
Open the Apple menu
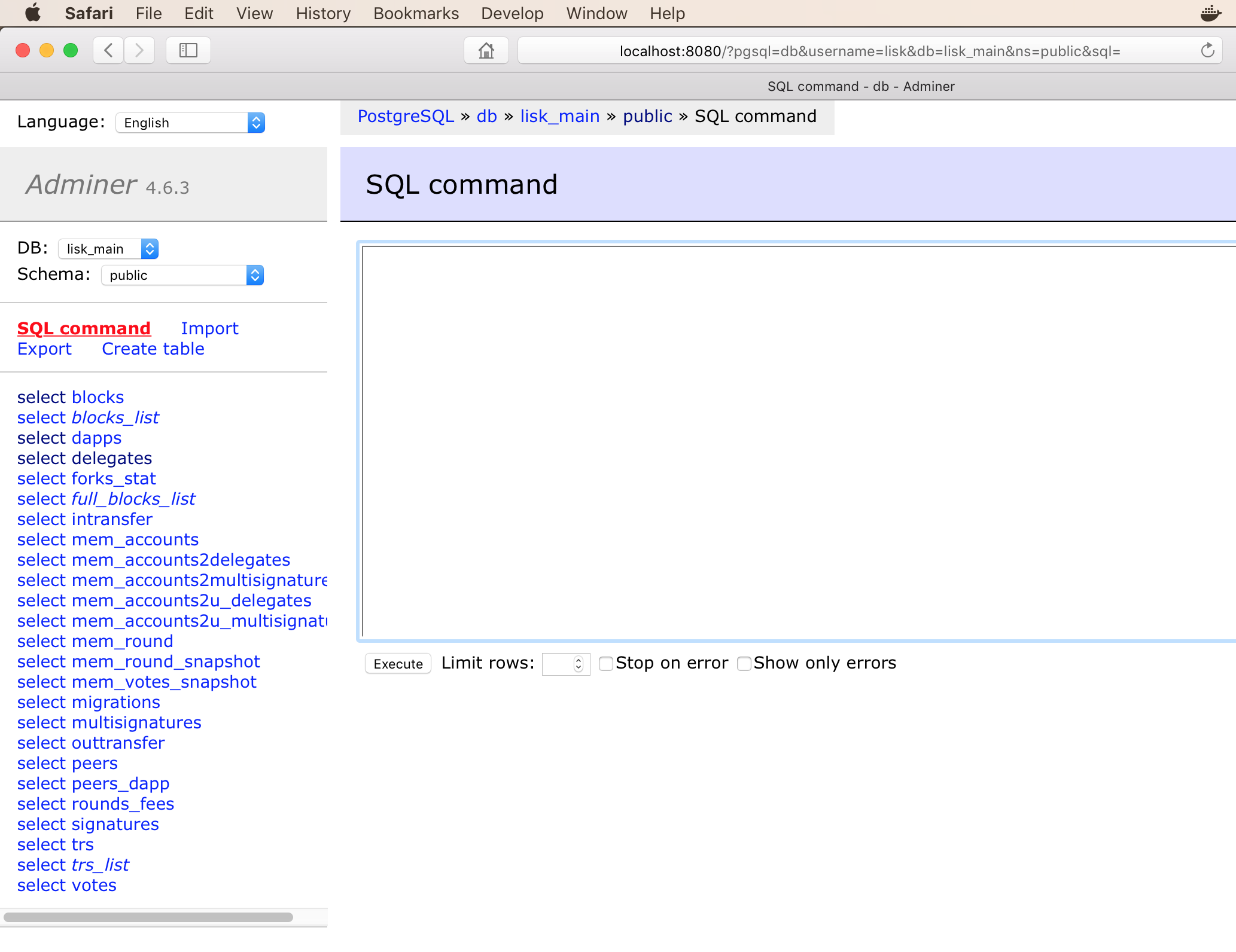pyautogui.click(x=33, y=13)
